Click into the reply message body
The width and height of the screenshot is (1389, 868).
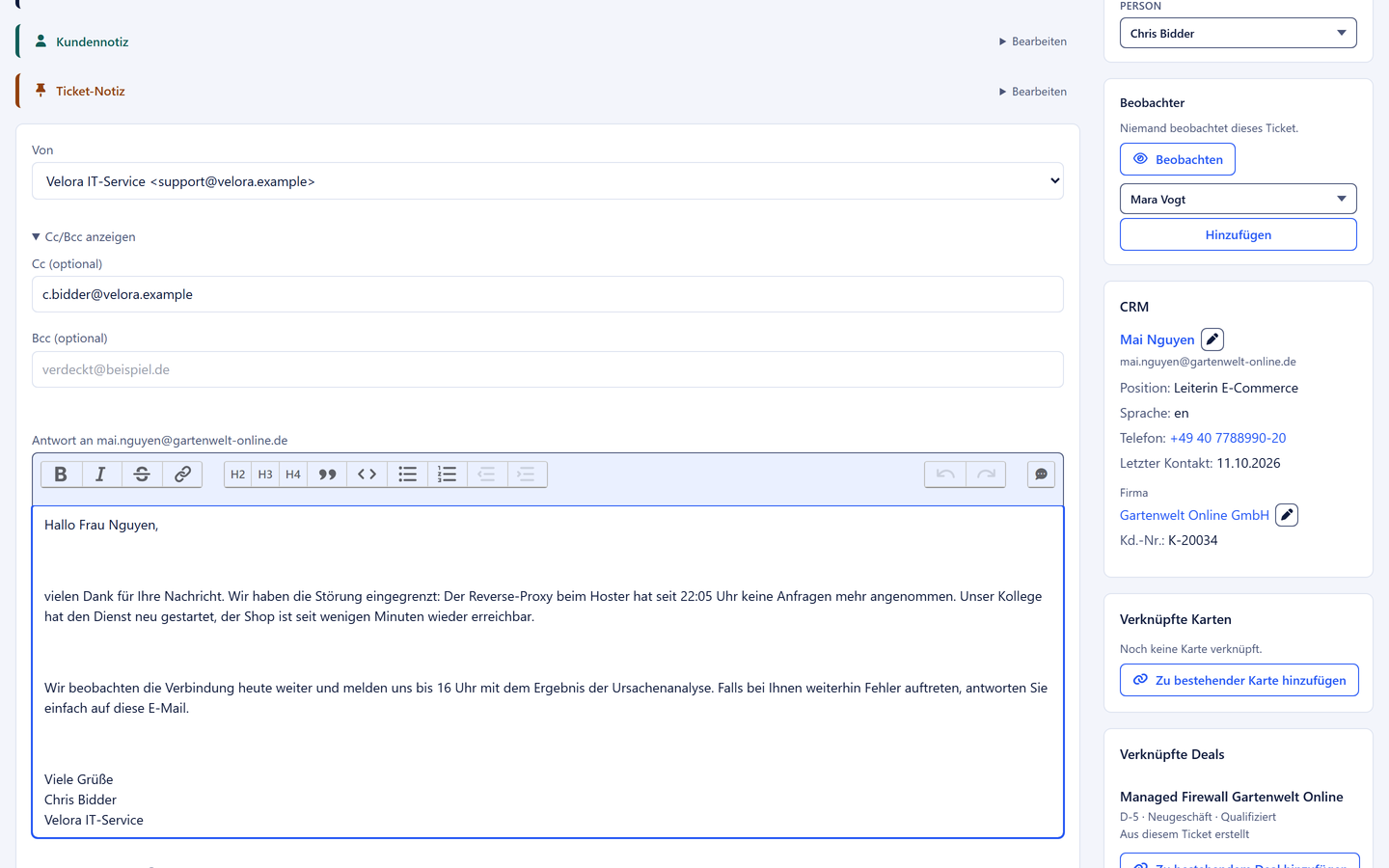point(548,672)
